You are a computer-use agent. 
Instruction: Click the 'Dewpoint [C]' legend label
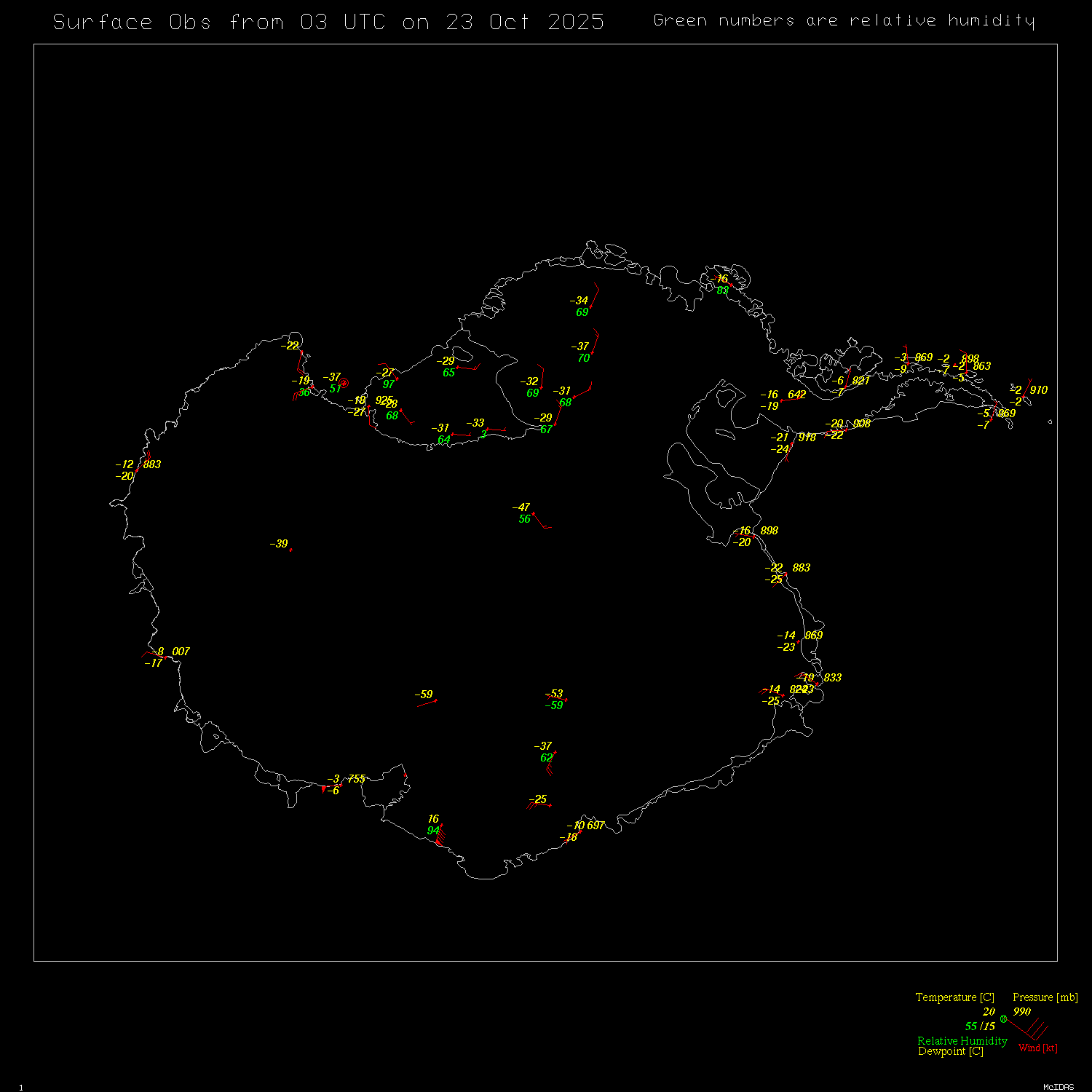950,1051
